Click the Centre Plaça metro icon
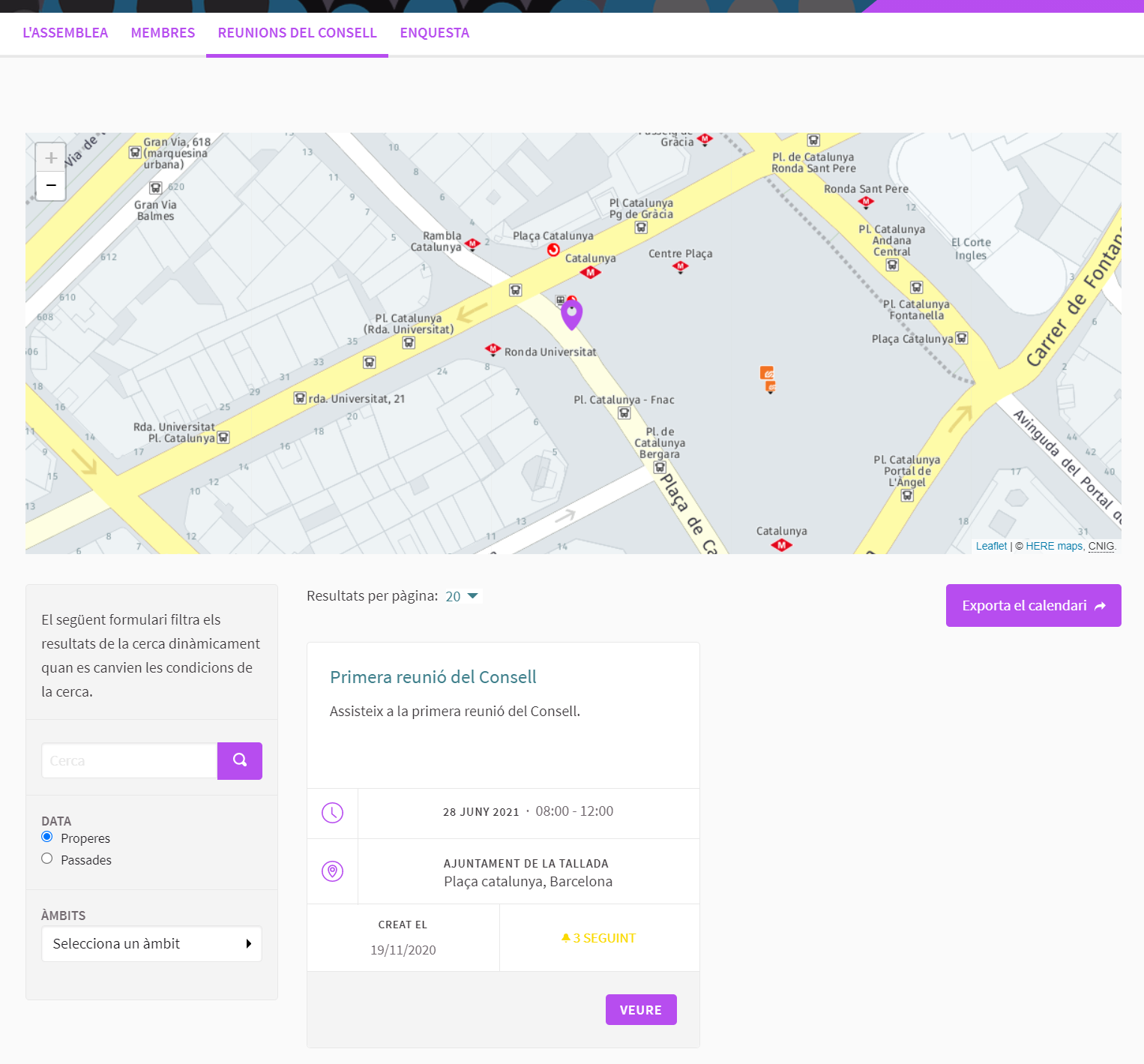This screenshot has width=1144, height=1064. point(681,267)
